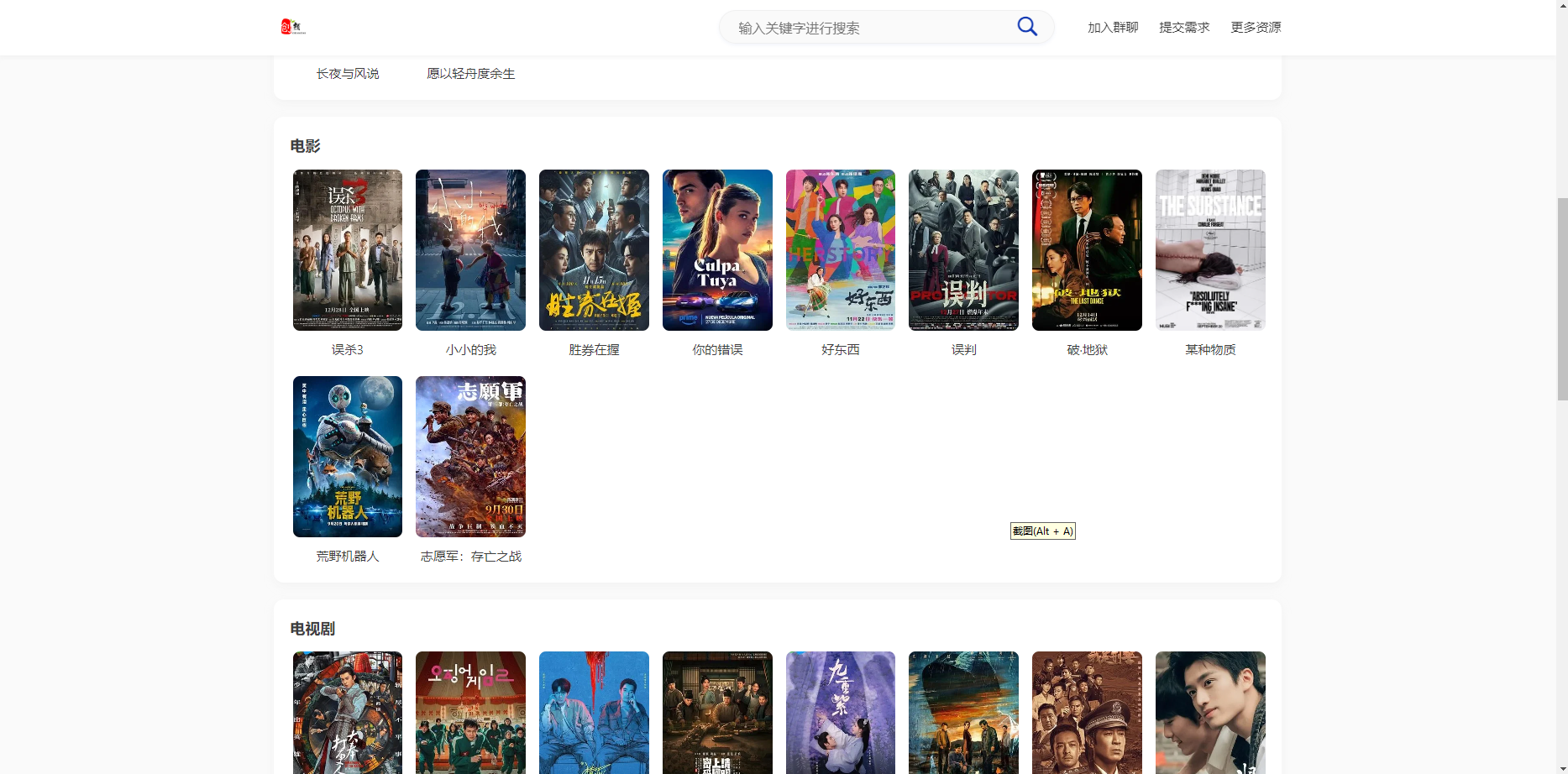The height and width of the screenshot is (774, 1568).
Task: Open 更多资源 from the navigation bar
Action: (x=1255, y=27)
